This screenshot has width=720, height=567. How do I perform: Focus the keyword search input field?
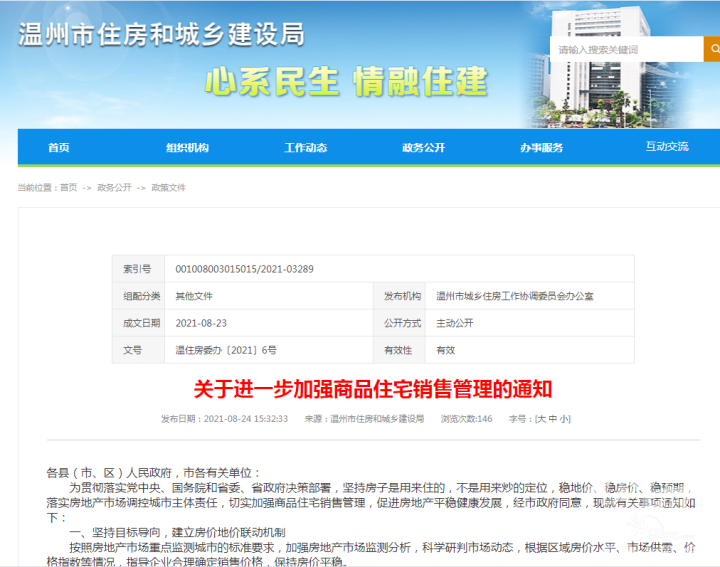pyautogui.click(x=627, y=49)
